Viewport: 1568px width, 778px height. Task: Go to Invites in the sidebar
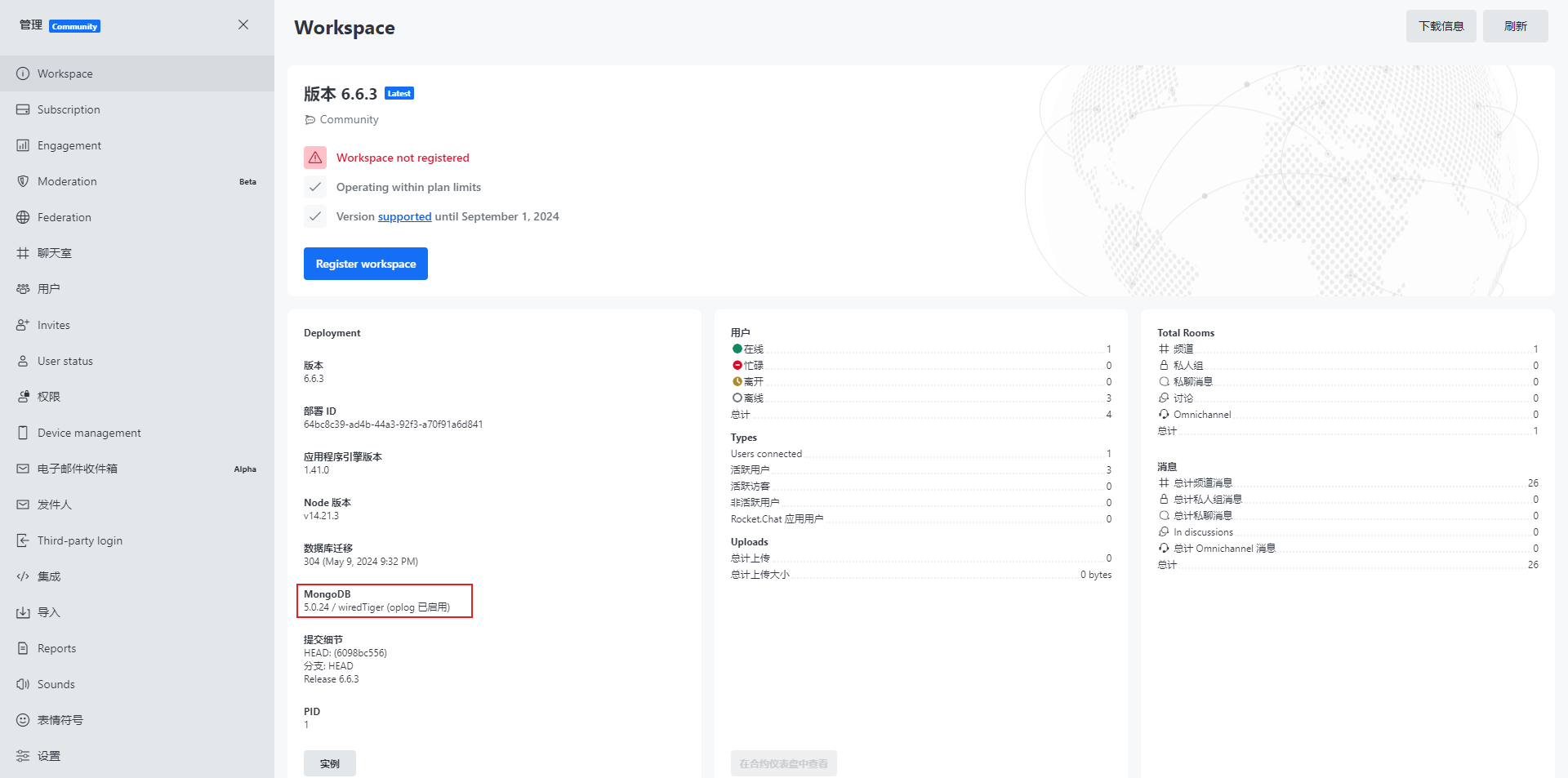(54, 325)
